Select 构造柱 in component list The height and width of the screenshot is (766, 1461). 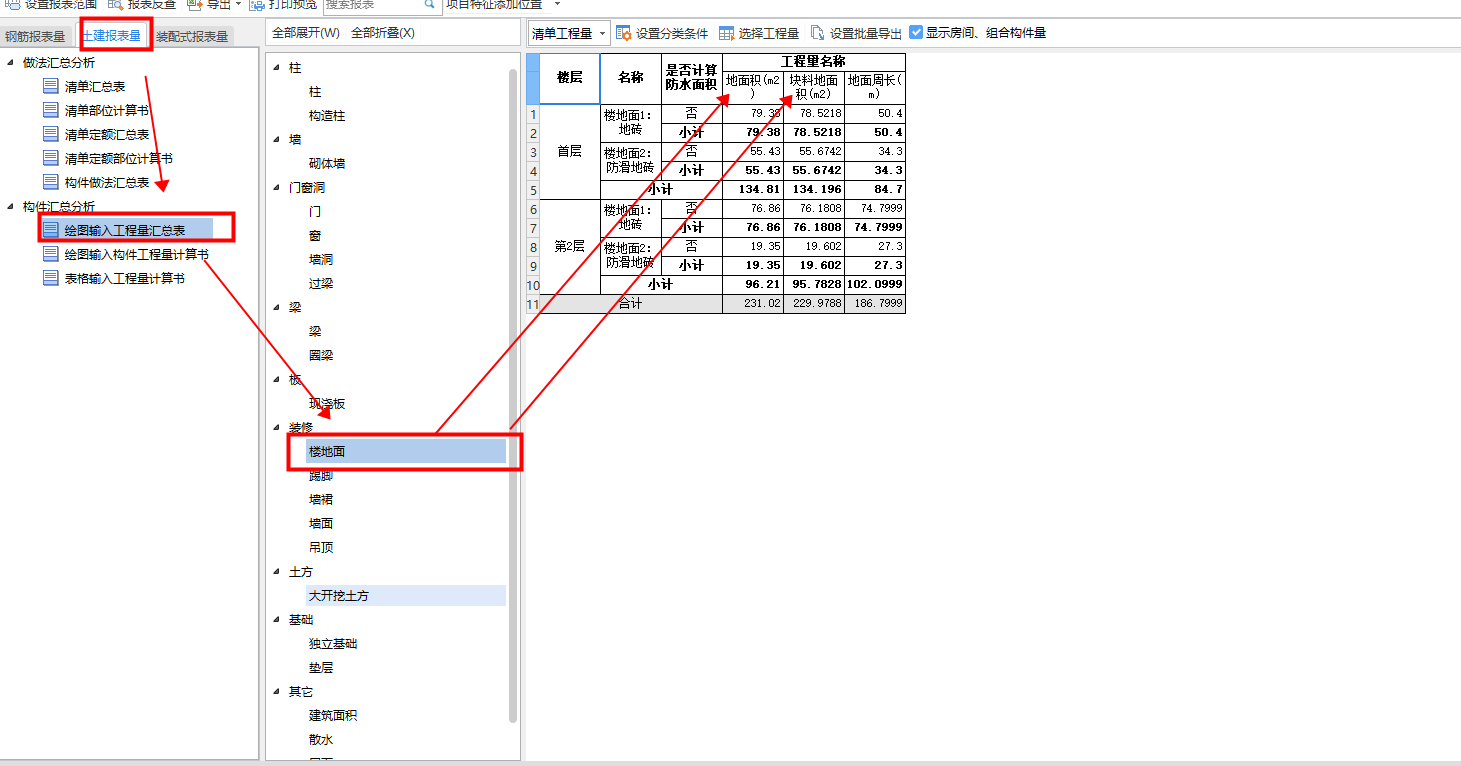[327, 116]
